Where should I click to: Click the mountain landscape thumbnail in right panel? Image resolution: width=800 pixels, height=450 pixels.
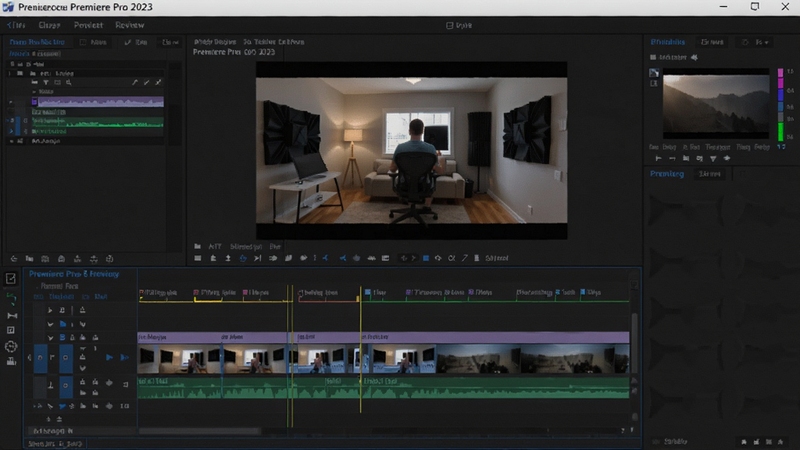tap(716, 104)
